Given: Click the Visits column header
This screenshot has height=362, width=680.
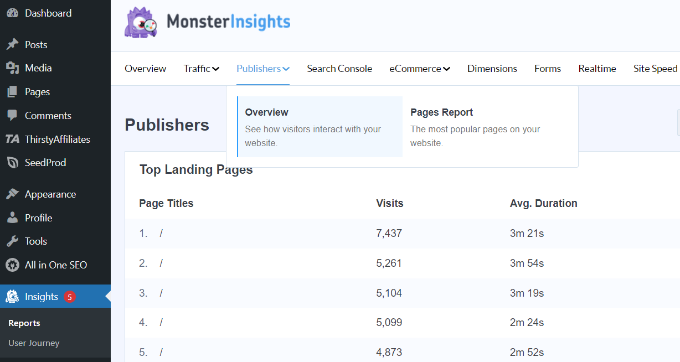Looking at the screenshot, I should [x=389, y=203].
